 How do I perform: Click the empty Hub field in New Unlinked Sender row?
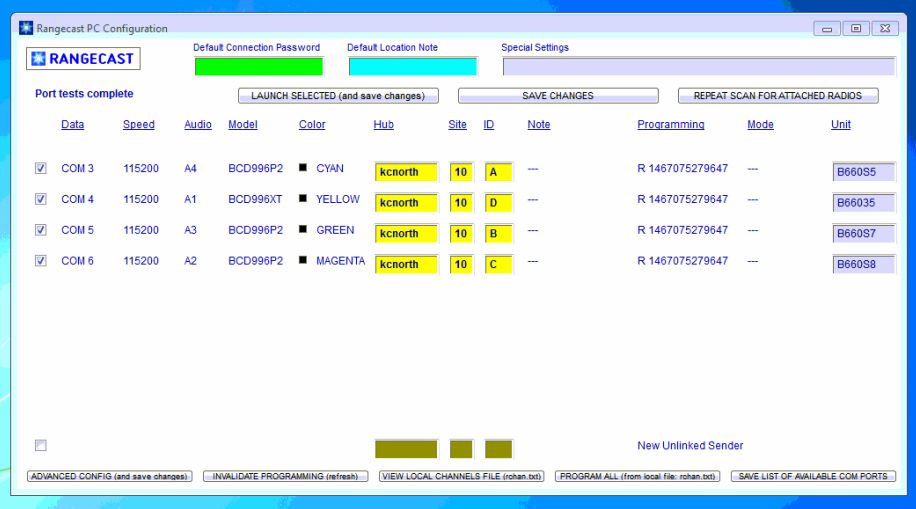pos(406,449)
